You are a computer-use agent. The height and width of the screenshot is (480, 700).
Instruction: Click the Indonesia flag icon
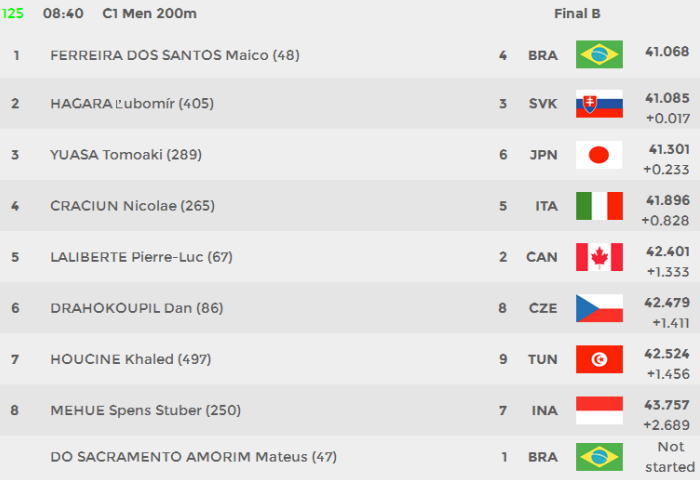599,410
